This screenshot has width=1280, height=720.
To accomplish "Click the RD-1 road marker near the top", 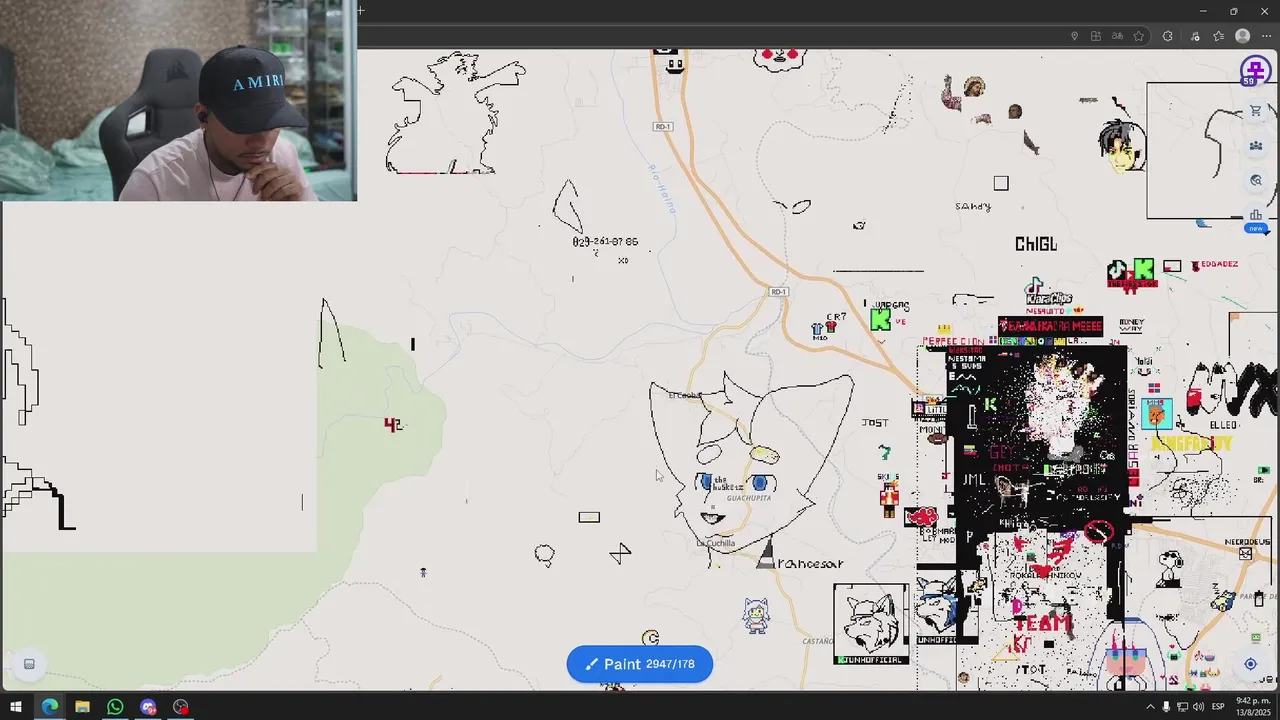I will [662, 126].
